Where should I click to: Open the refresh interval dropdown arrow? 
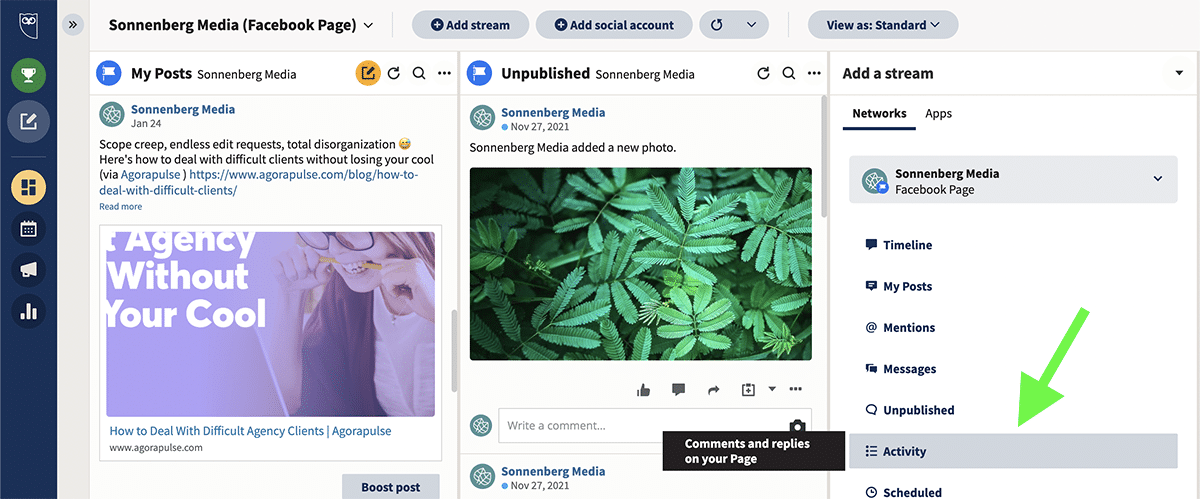(x=751, y=25)
